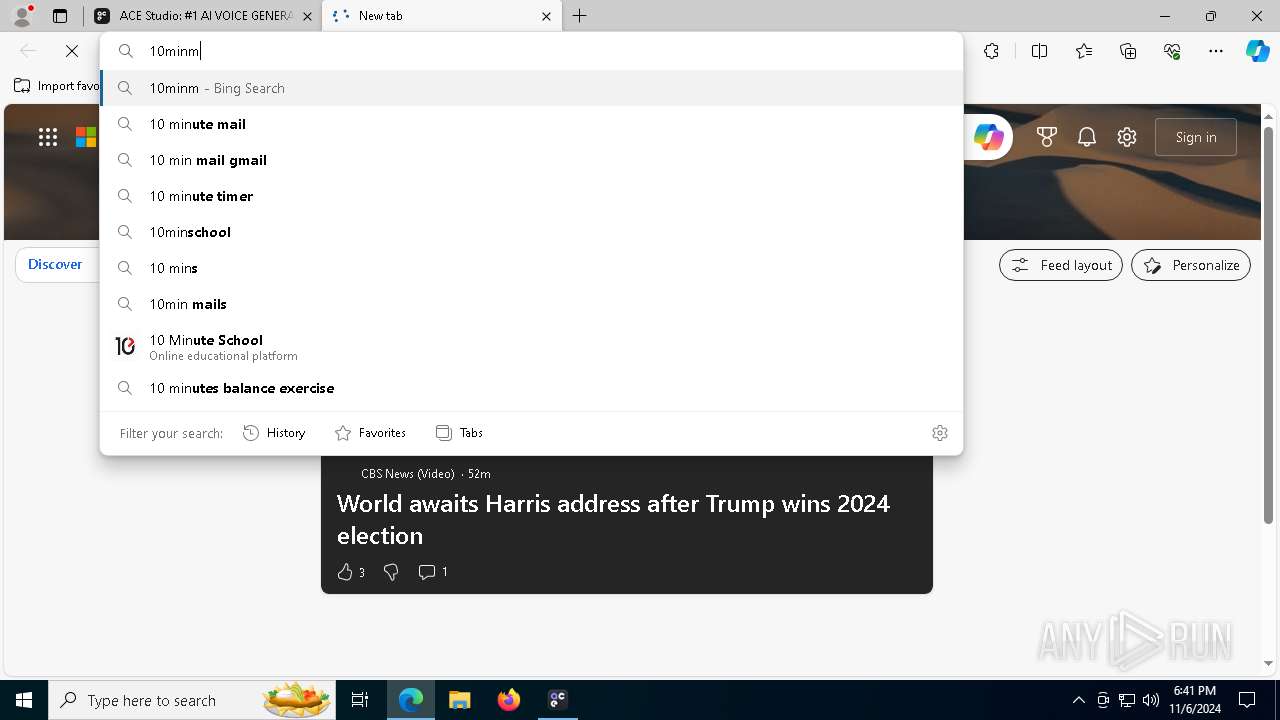Open the Copilot sidebar icon
This screenshot has width=1280, height=720.
coord(1257,51)
